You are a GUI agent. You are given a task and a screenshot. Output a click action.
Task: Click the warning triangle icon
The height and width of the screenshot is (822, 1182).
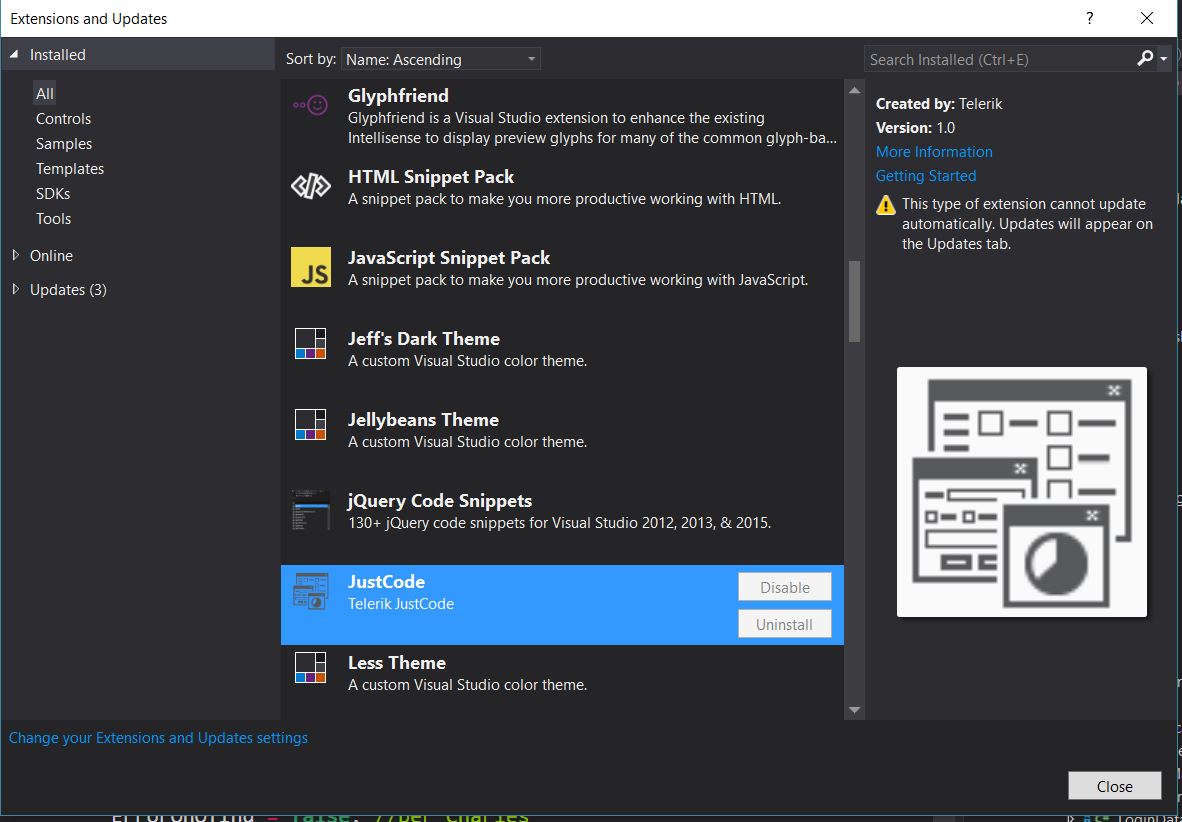(886, 205)
